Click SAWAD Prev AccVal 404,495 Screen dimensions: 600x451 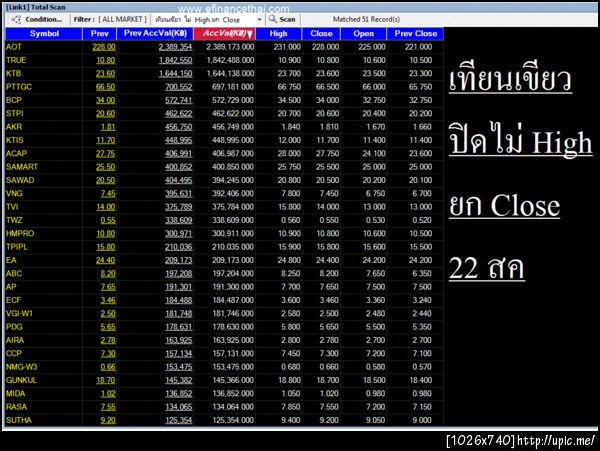pyautogui.click(x=179, y=180)
